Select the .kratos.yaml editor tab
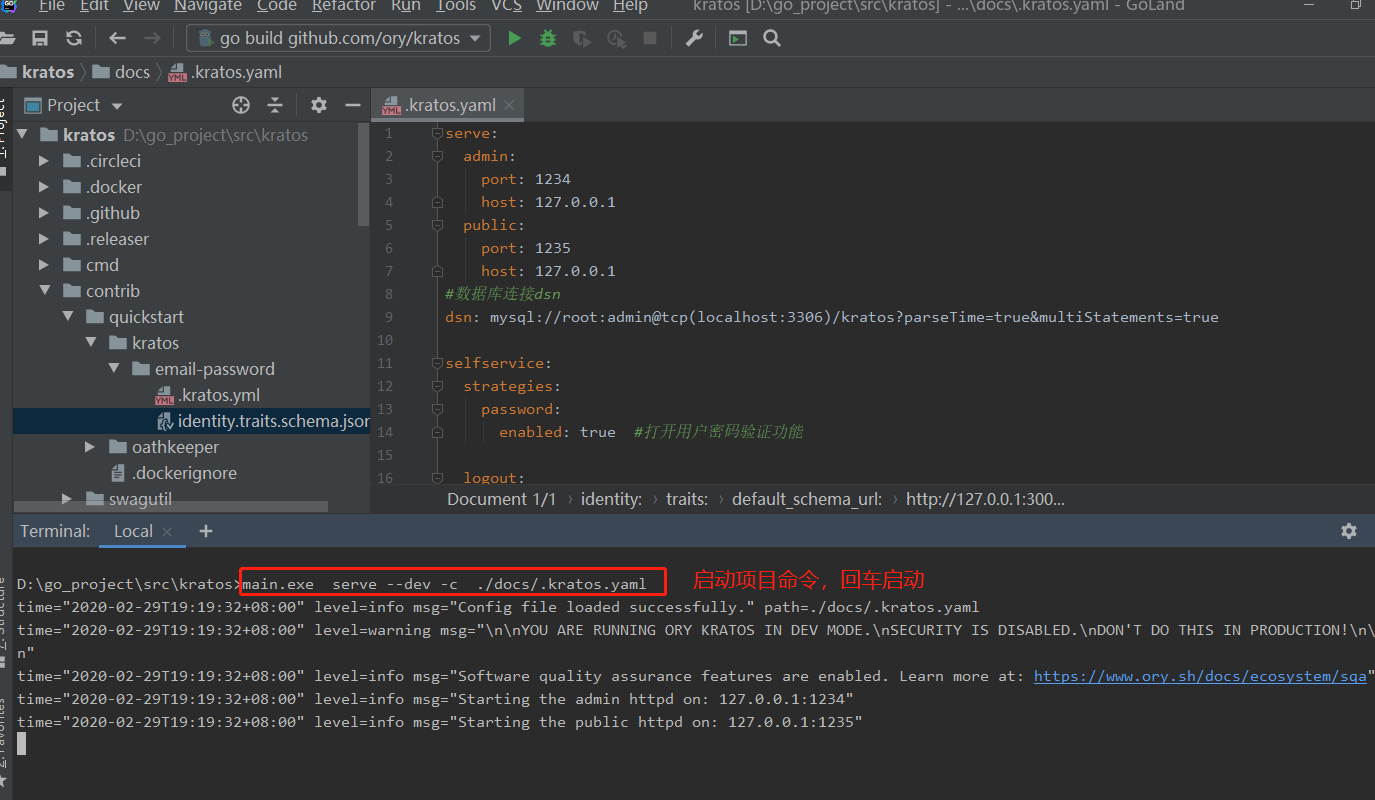 pyautogui.click(x=450, y=105)
